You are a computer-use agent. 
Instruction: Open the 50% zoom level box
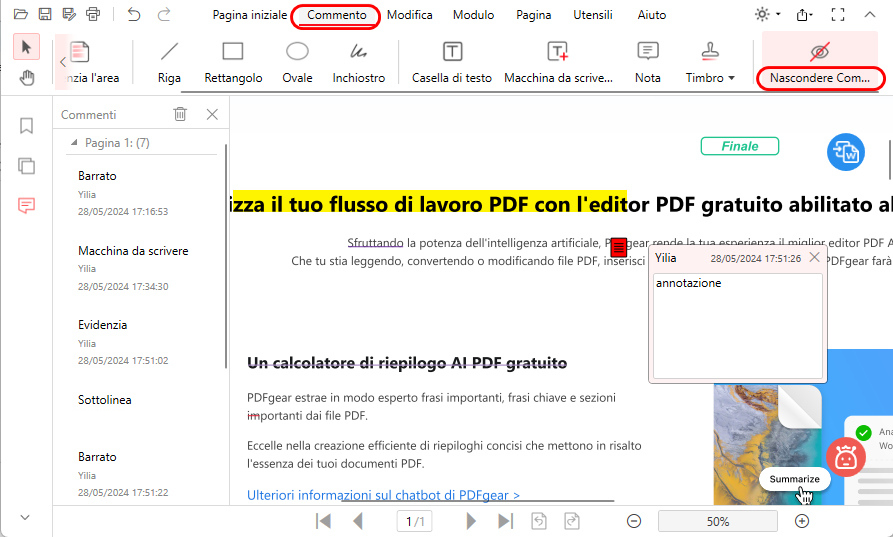click(x=718, y=521)
